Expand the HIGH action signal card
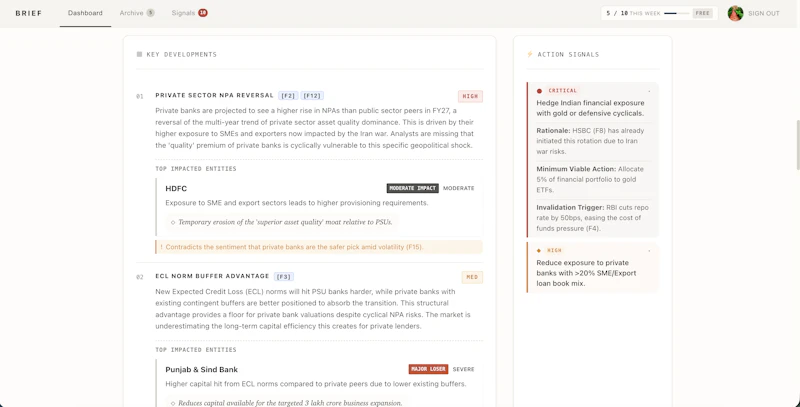 (x=649, y=251)
